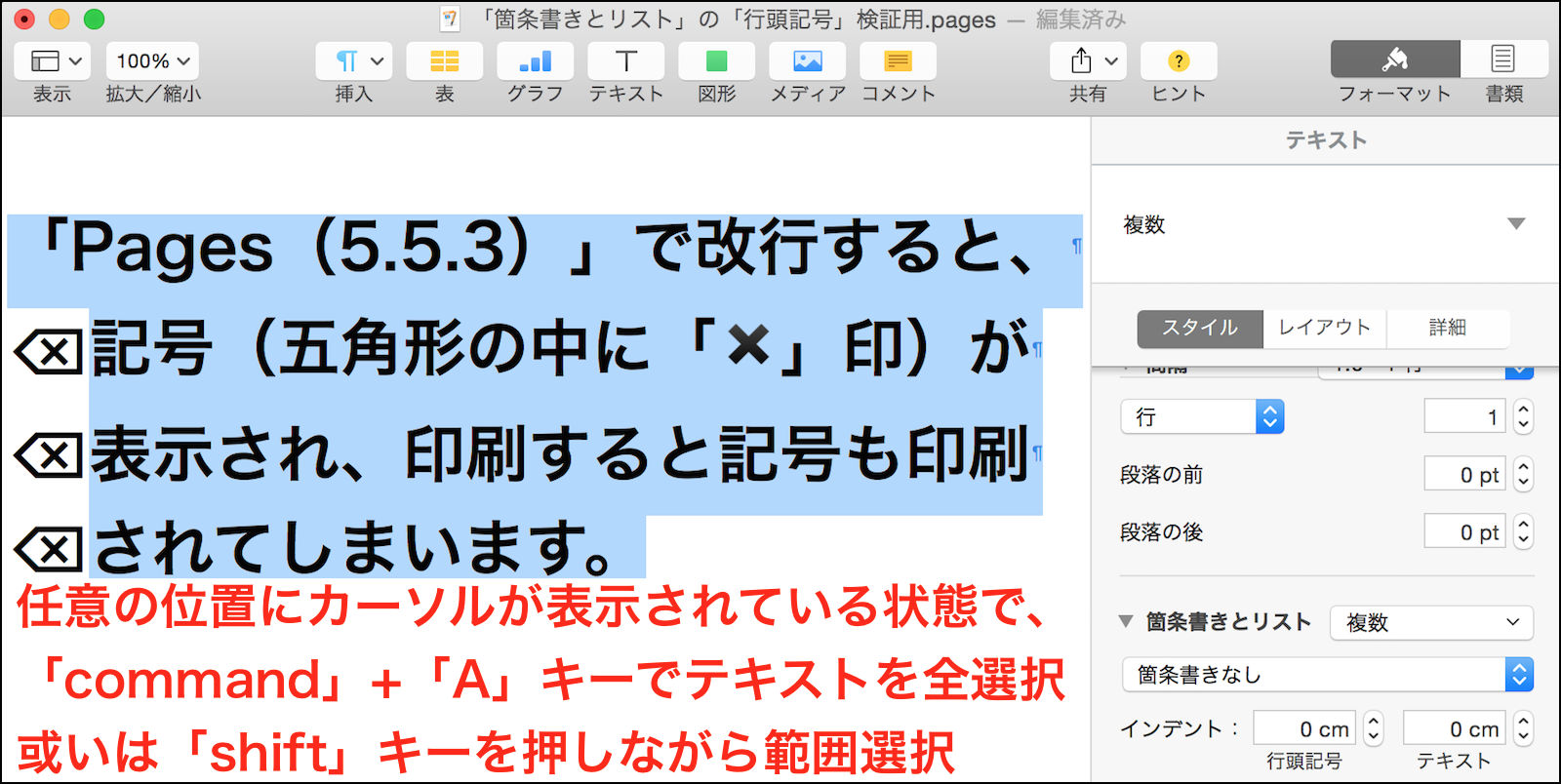Click the 段落の後 value field
Viewport: 1561px width, 784px height.
(1464, 532)
